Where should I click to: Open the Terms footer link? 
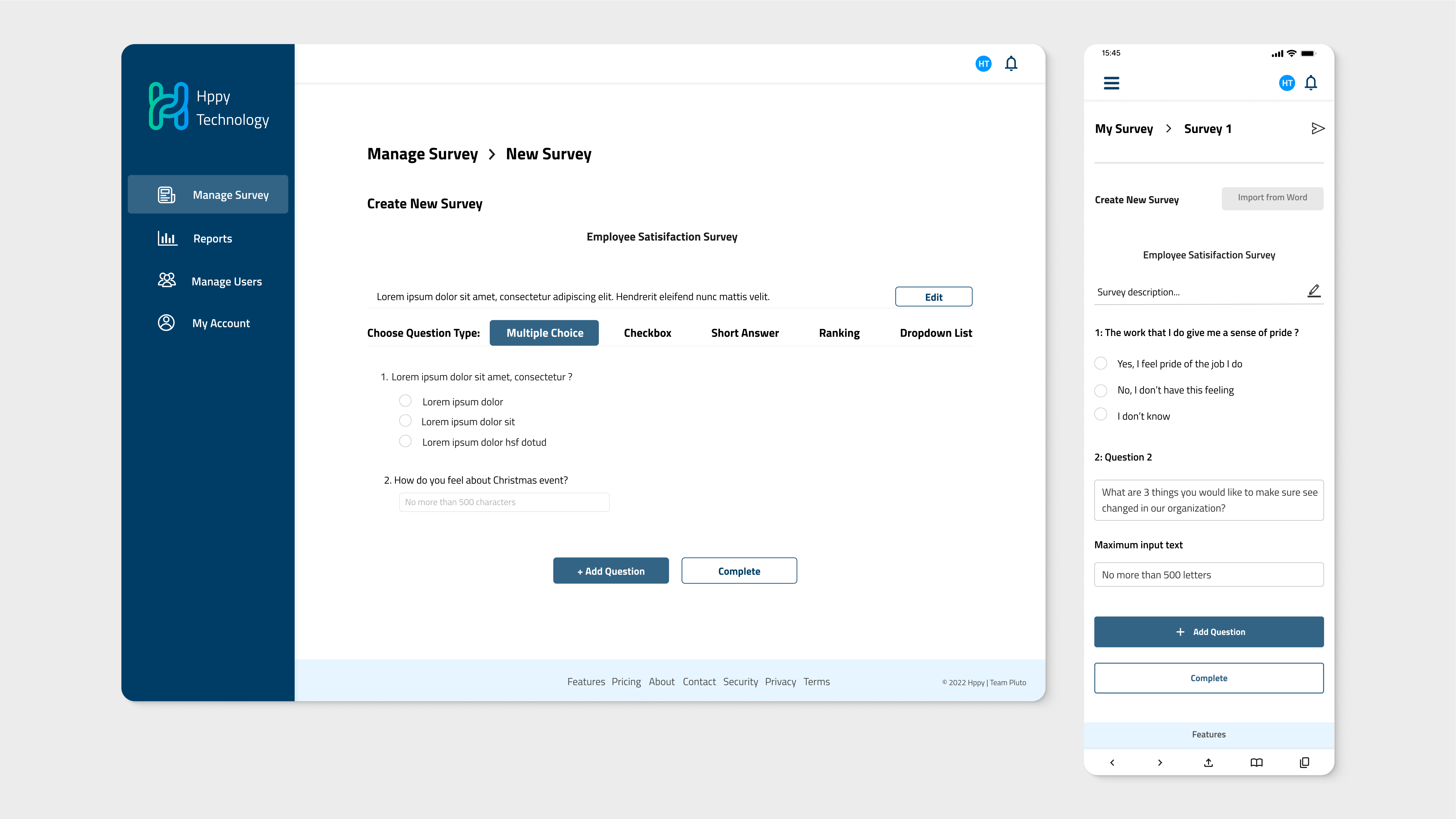(x=817, y=682)
